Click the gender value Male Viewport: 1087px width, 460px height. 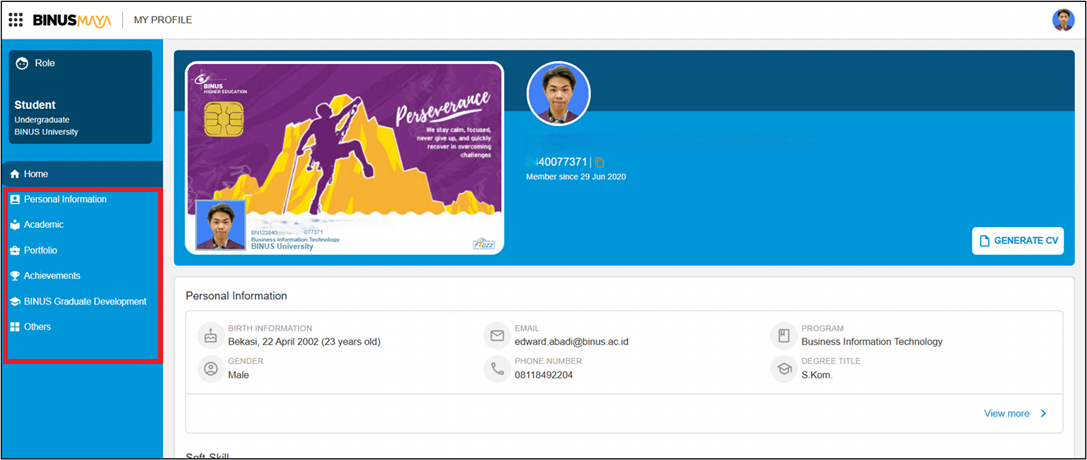(x=238, y=375)
